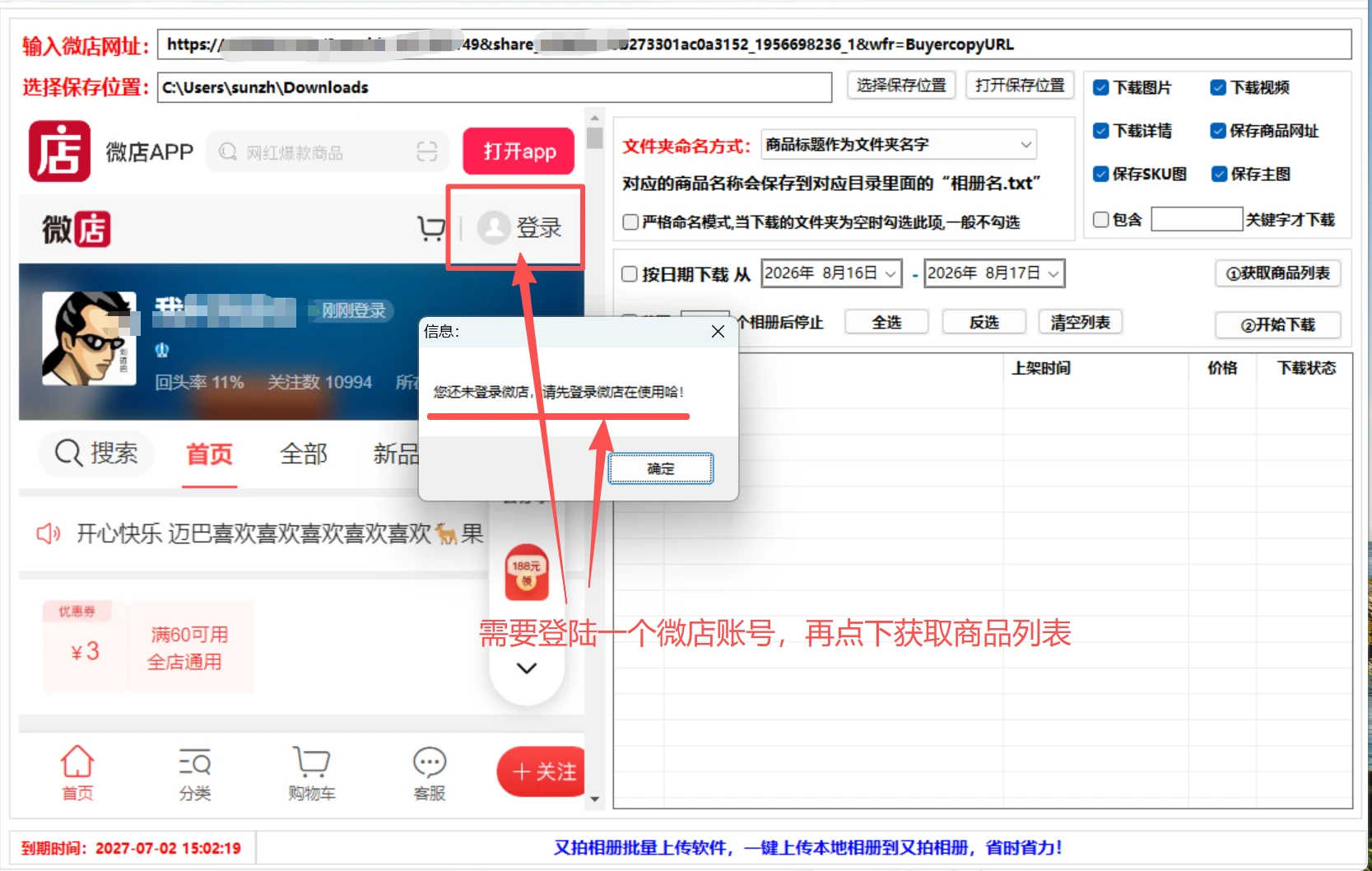Click the 回头率 11% shop stat

(199, 382)
